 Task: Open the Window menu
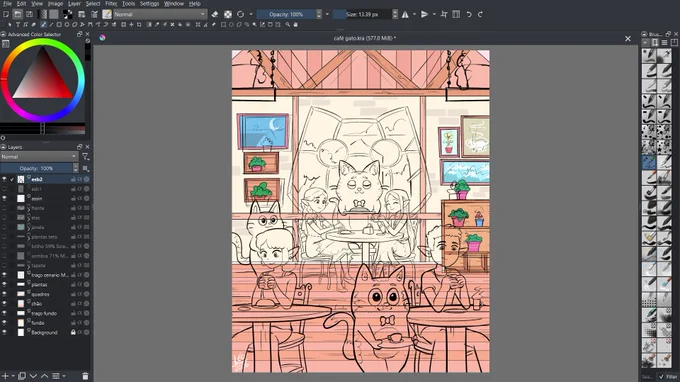[x=174, y=3]
